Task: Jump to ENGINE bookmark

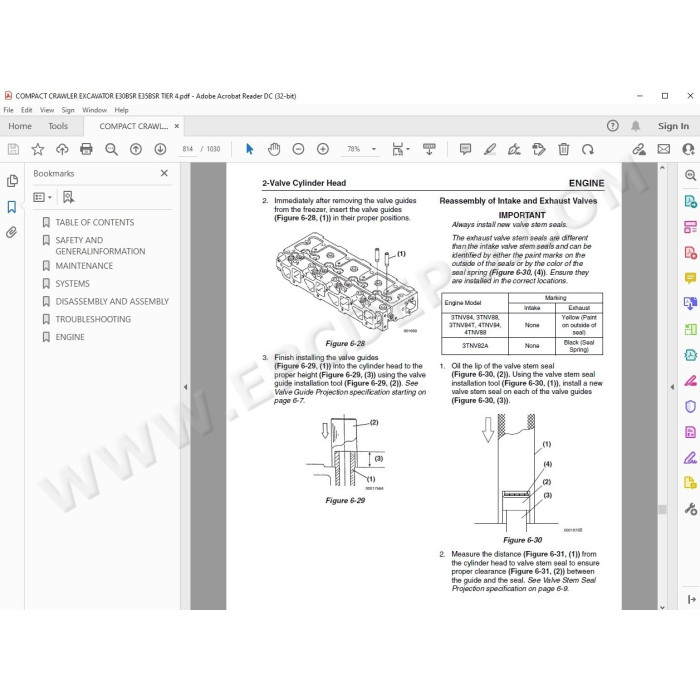Action: click(x=70, y=338)
